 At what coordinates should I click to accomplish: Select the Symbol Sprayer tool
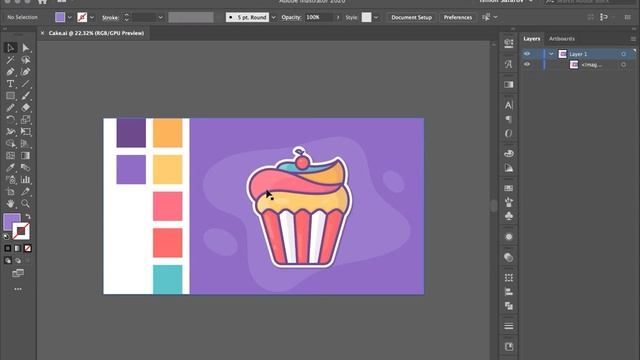pos(10,180)
